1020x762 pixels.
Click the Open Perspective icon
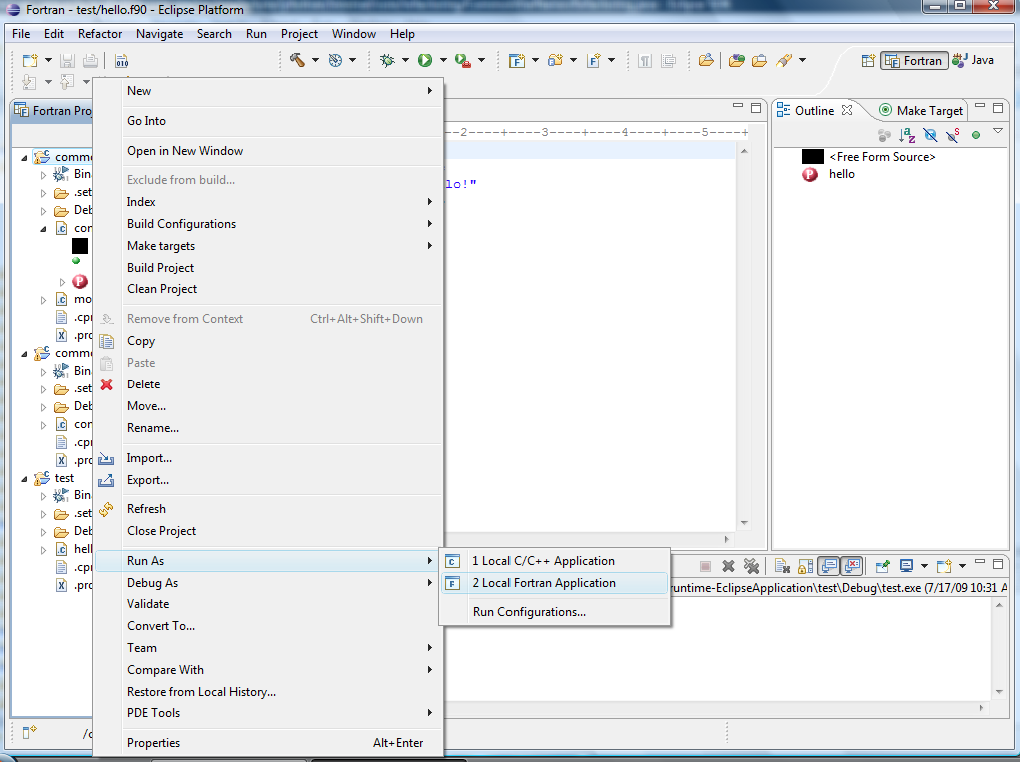coord(868,61)
